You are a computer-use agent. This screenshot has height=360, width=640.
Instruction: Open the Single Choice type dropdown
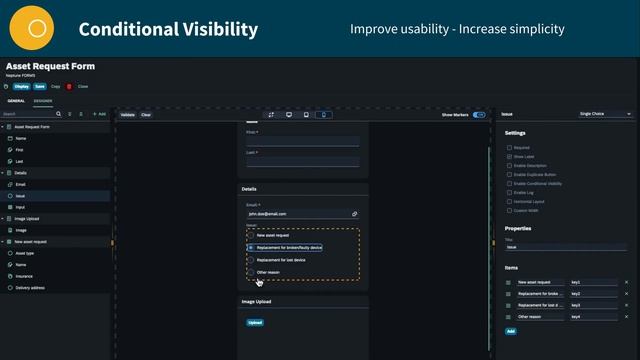pos(605,114)
